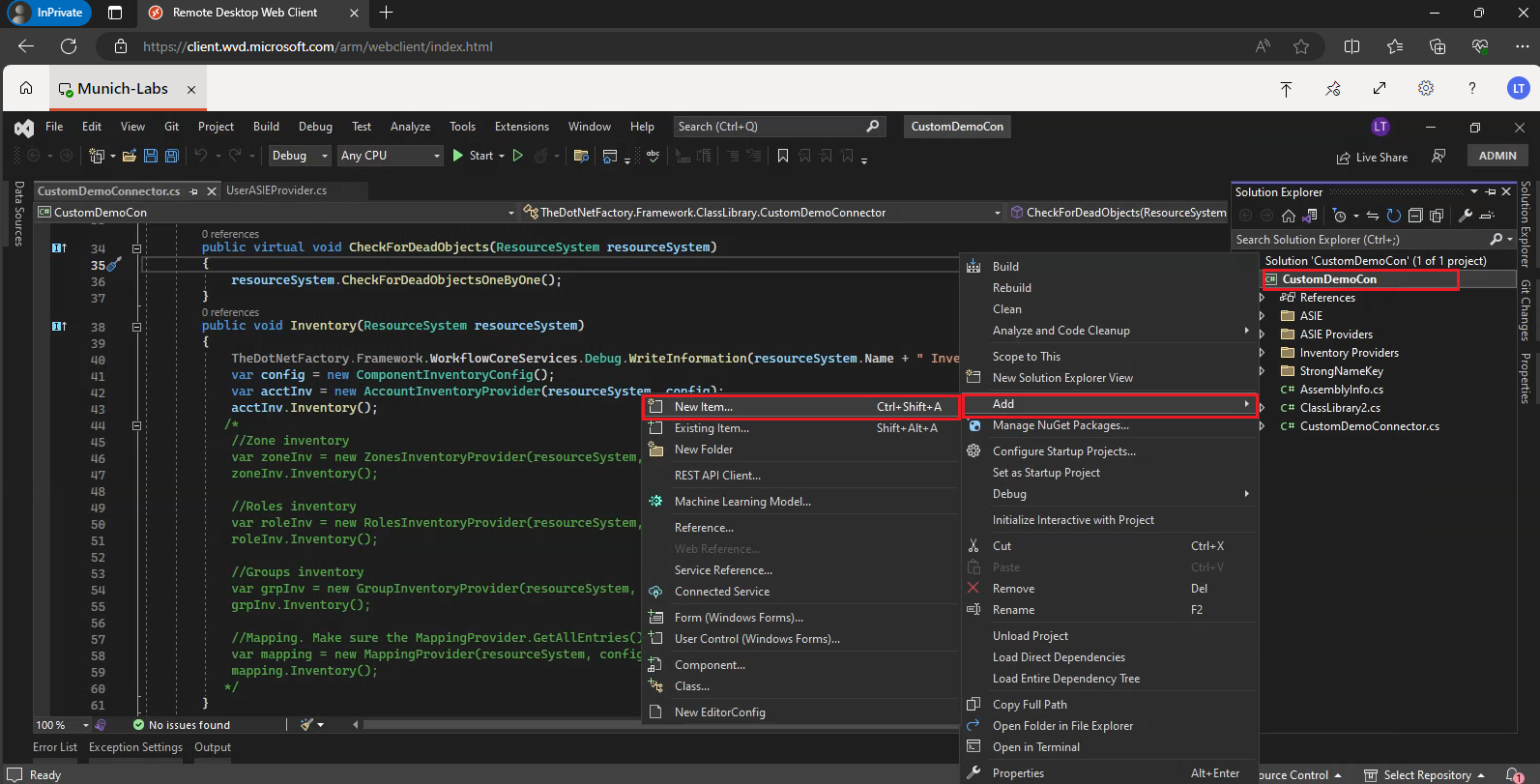Choose New Folder in Add submenu
This screenshot has width=1540, height=784.
click(801, 450)
